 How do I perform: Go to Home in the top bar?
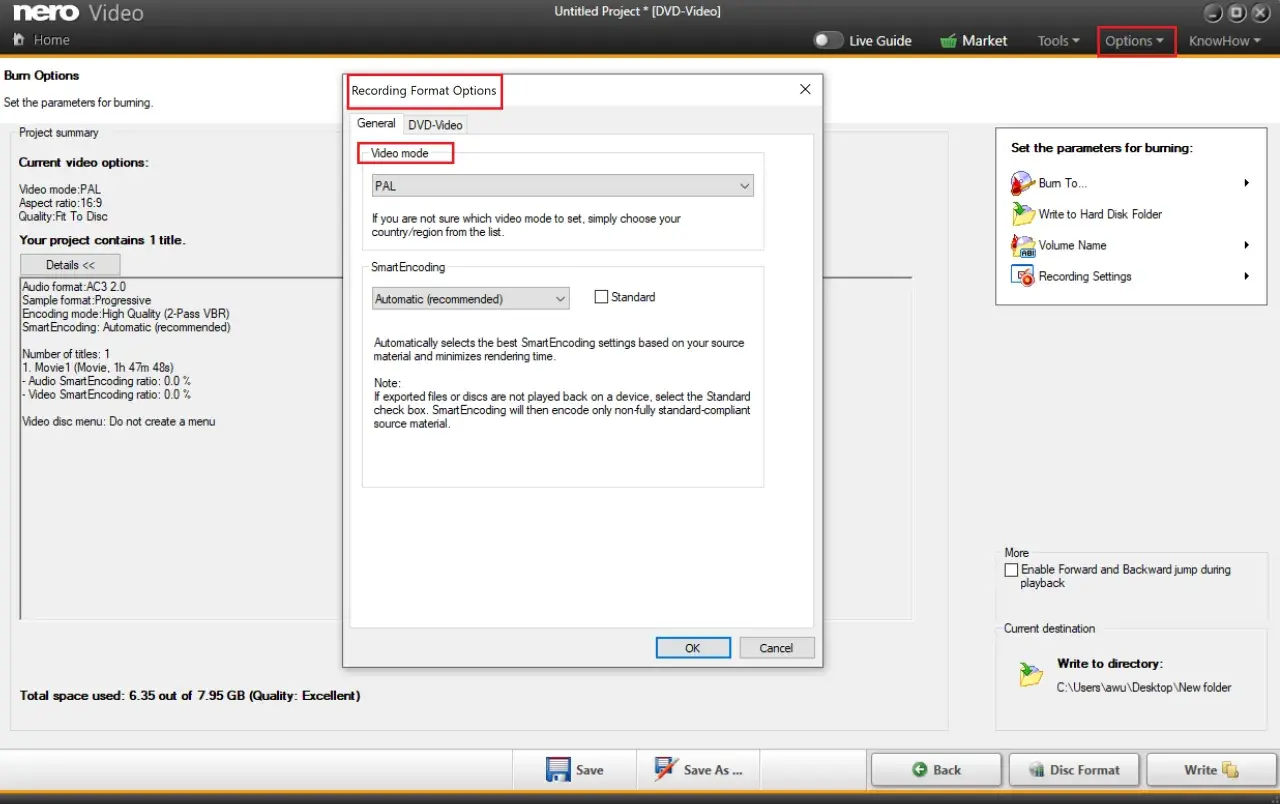52,40
